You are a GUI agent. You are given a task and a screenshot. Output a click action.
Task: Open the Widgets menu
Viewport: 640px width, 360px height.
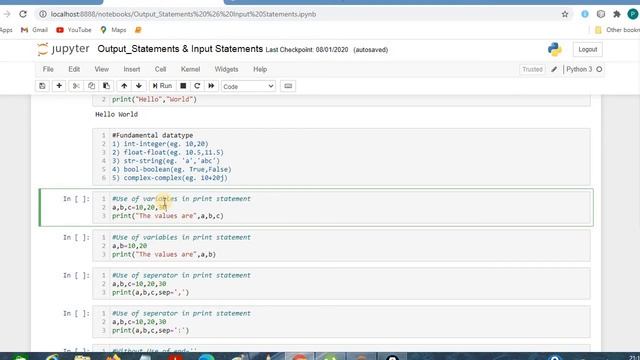(226, 69)
